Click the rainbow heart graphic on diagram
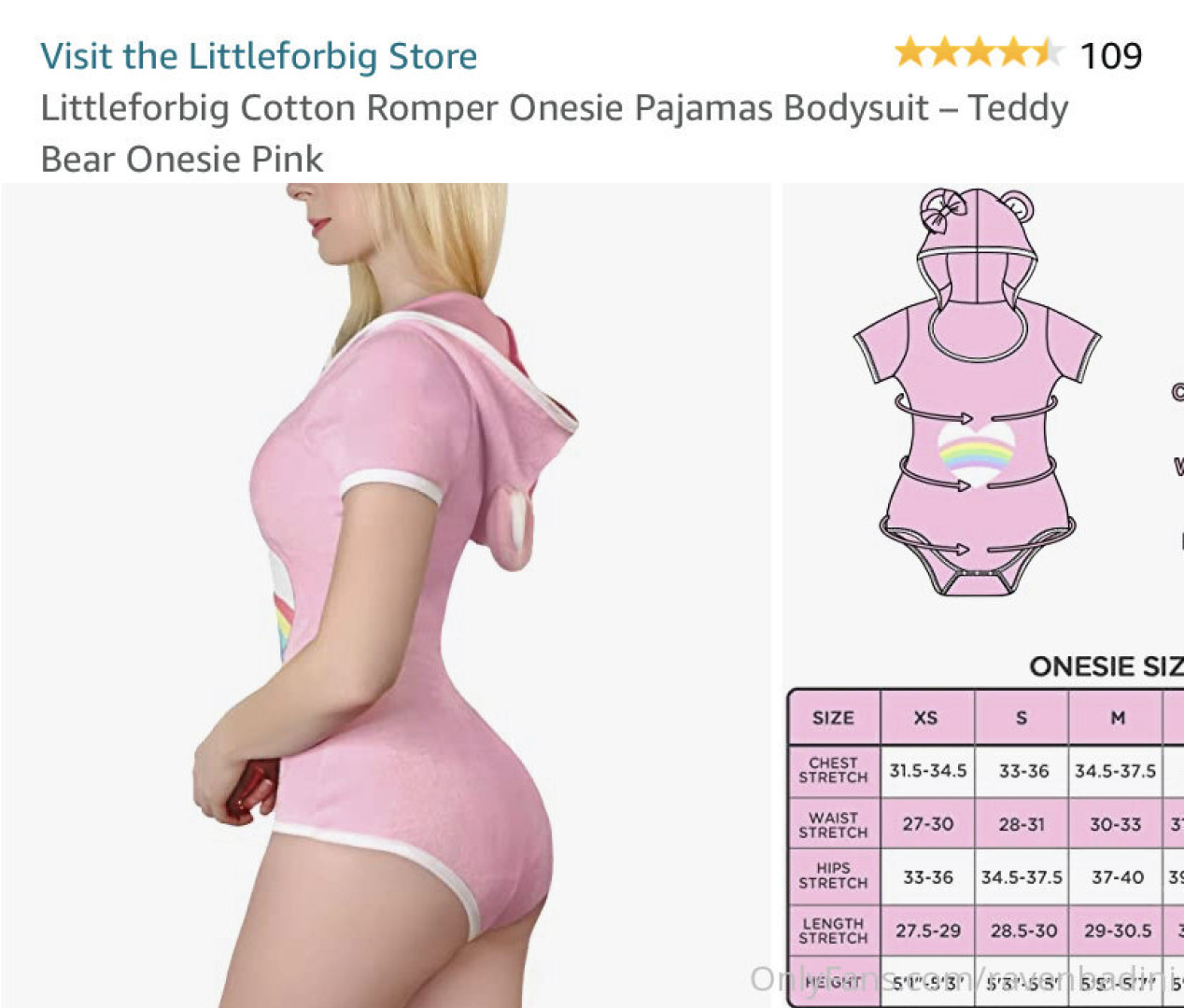This screenshot has width=1184, height=1008. pyautogui.click(x=976, y=455)
